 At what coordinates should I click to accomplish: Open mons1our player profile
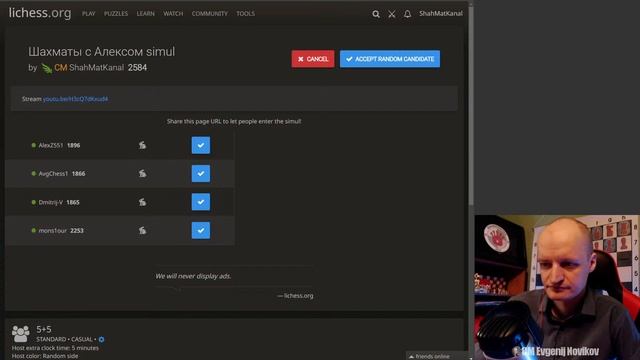52,231
